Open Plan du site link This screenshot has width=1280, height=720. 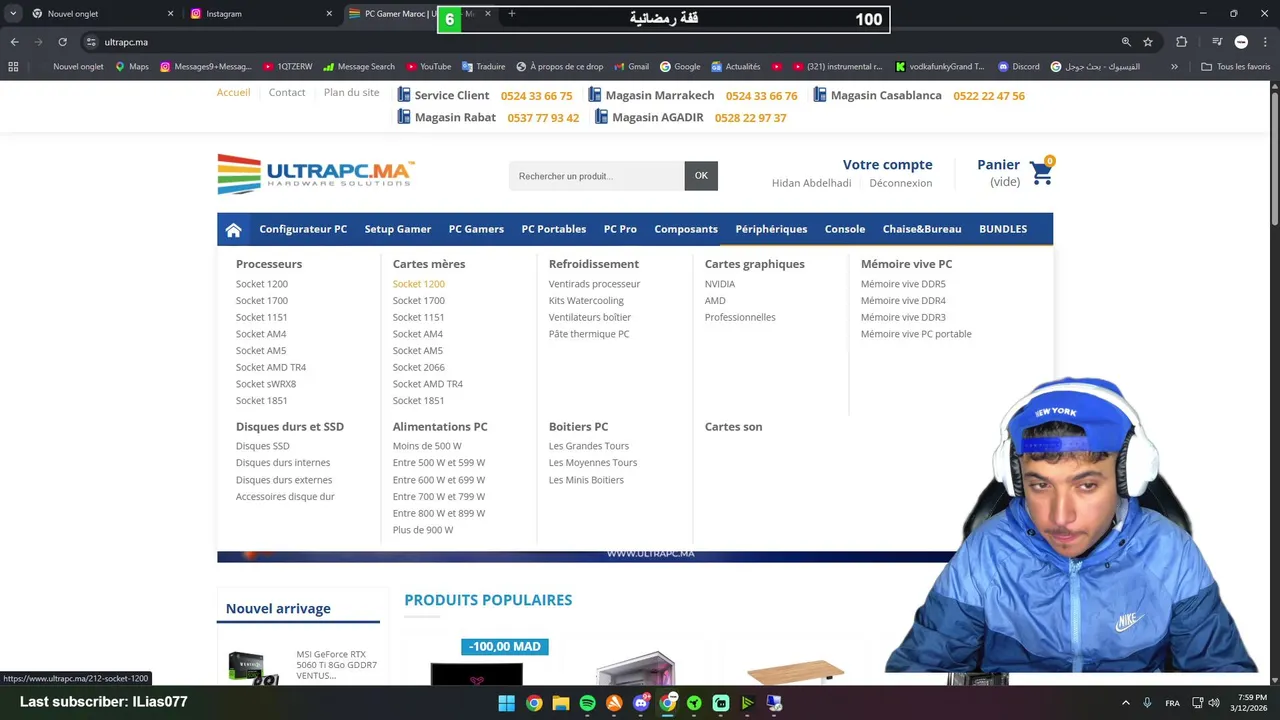pos(351,92)
